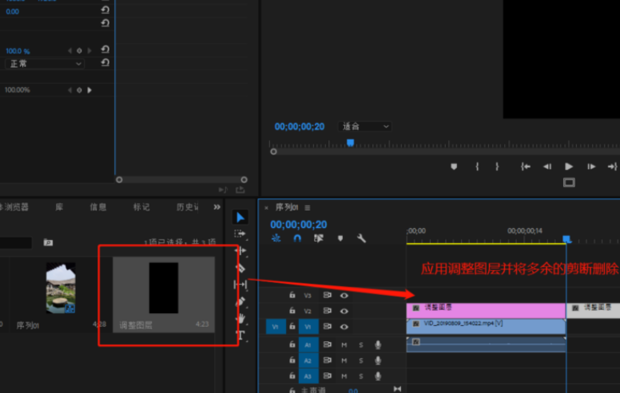The height and width of the screenshot is (393, 620).
Task: Select the Track Select Forward tool
Action: [x=240, y=234]
